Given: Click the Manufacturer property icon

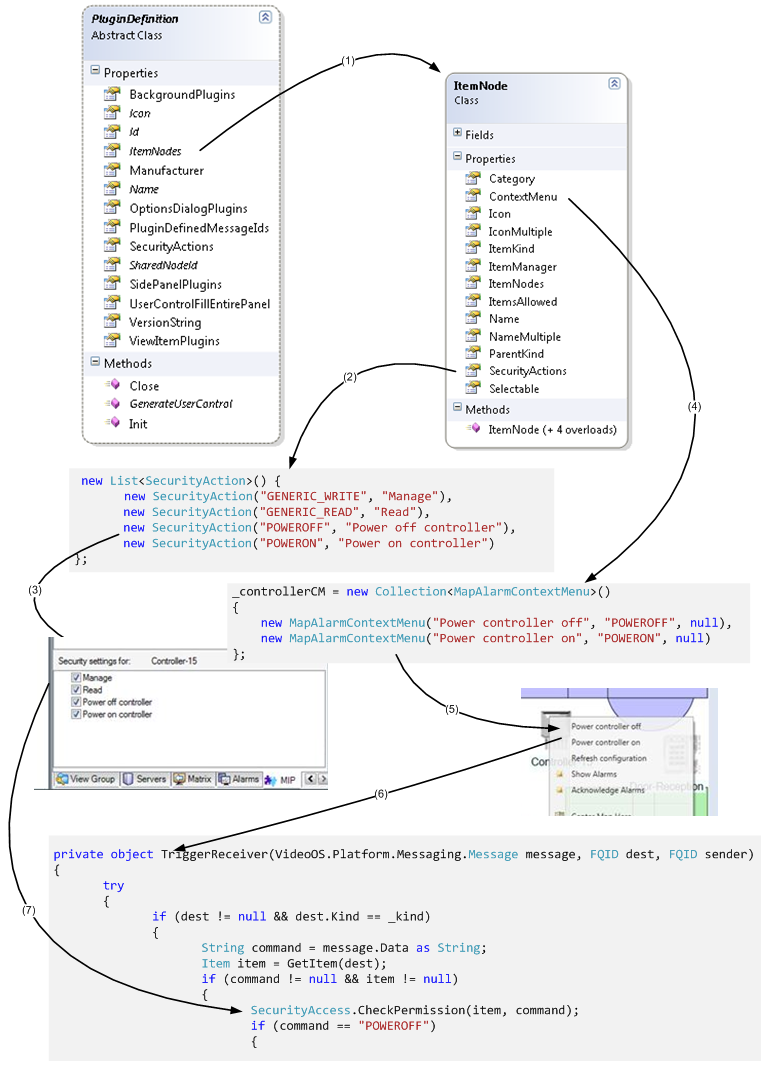Looking at the screenshot, I should click(x=111, y=171).
